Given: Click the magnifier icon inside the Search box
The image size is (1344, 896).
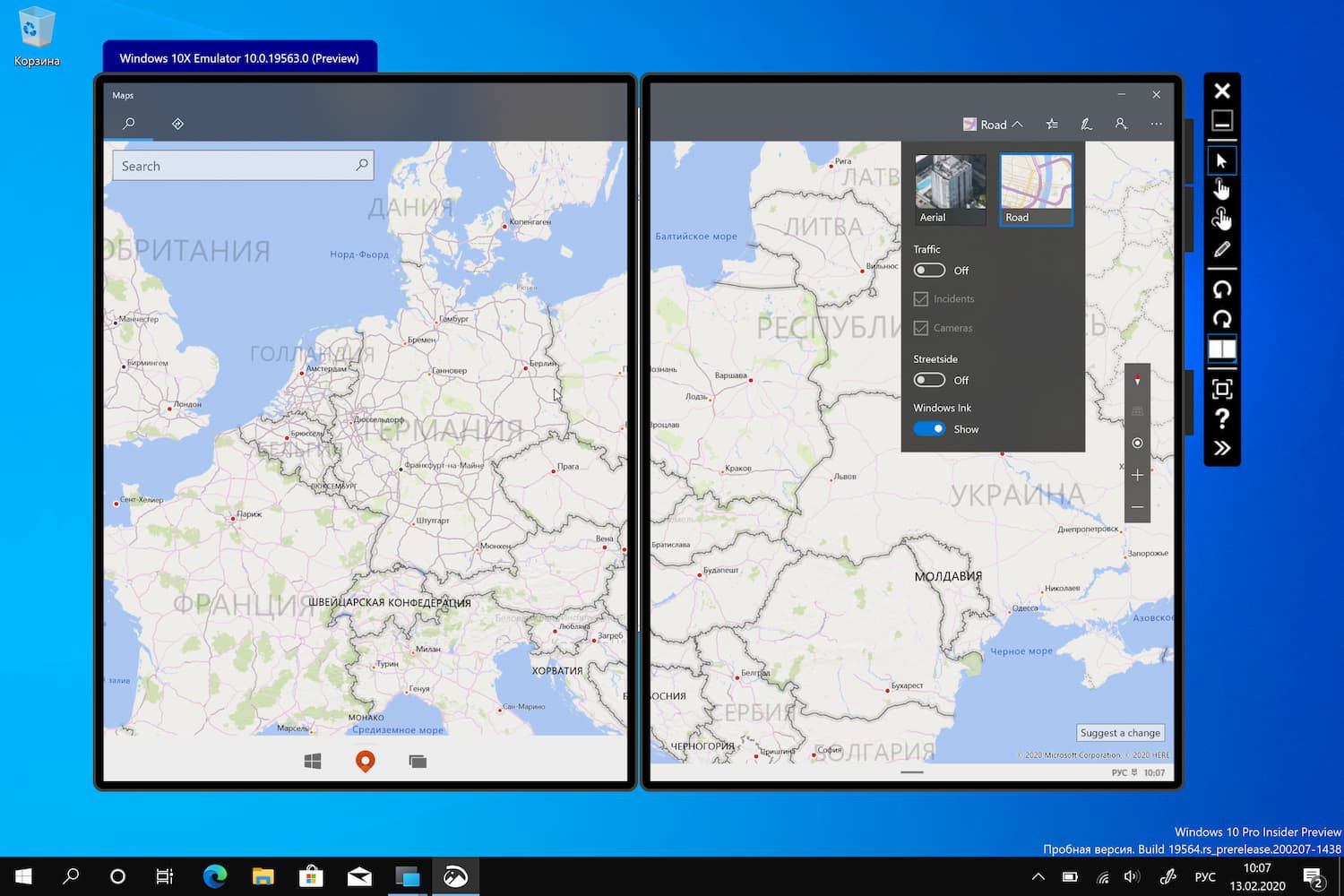Looking at the screenshot, I should [362, 165].
